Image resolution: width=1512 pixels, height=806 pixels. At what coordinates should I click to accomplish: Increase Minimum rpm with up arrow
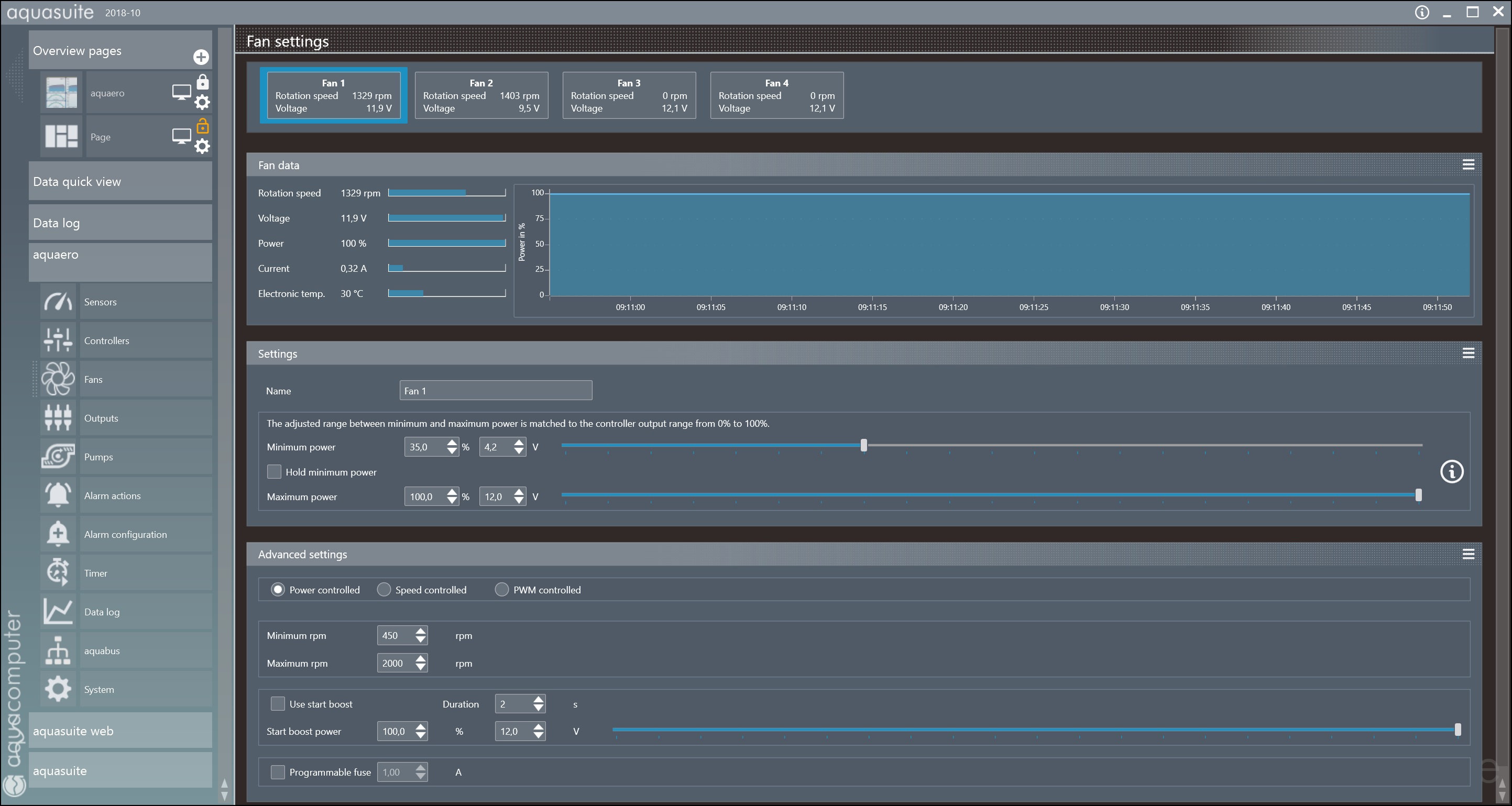[x=420, y=631]
